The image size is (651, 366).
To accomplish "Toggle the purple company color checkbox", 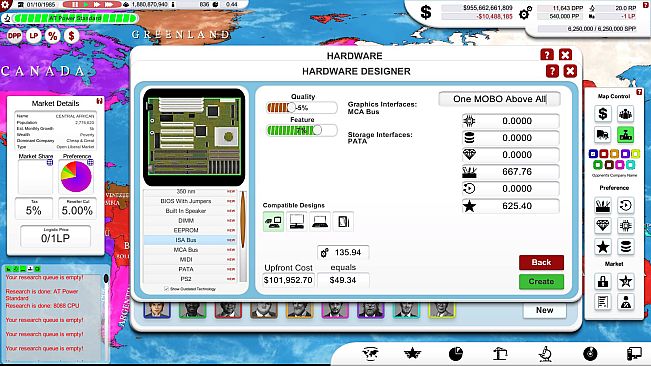I will tap(625, 154).
